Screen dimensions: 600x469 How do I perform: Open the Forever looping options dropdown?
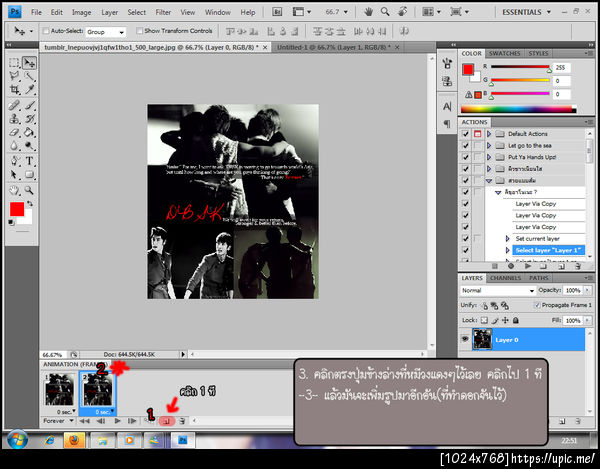point(58,421)
